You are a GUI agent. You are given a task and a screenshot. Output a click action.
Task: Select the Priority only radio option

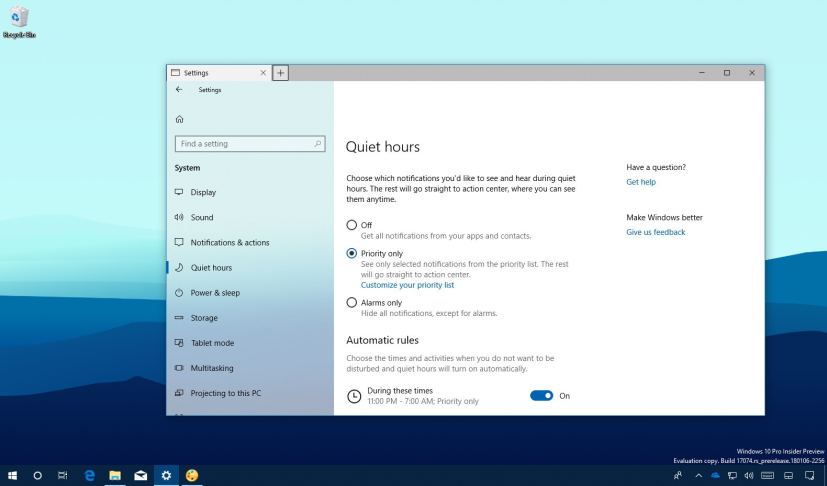click(x=352, y=253)
